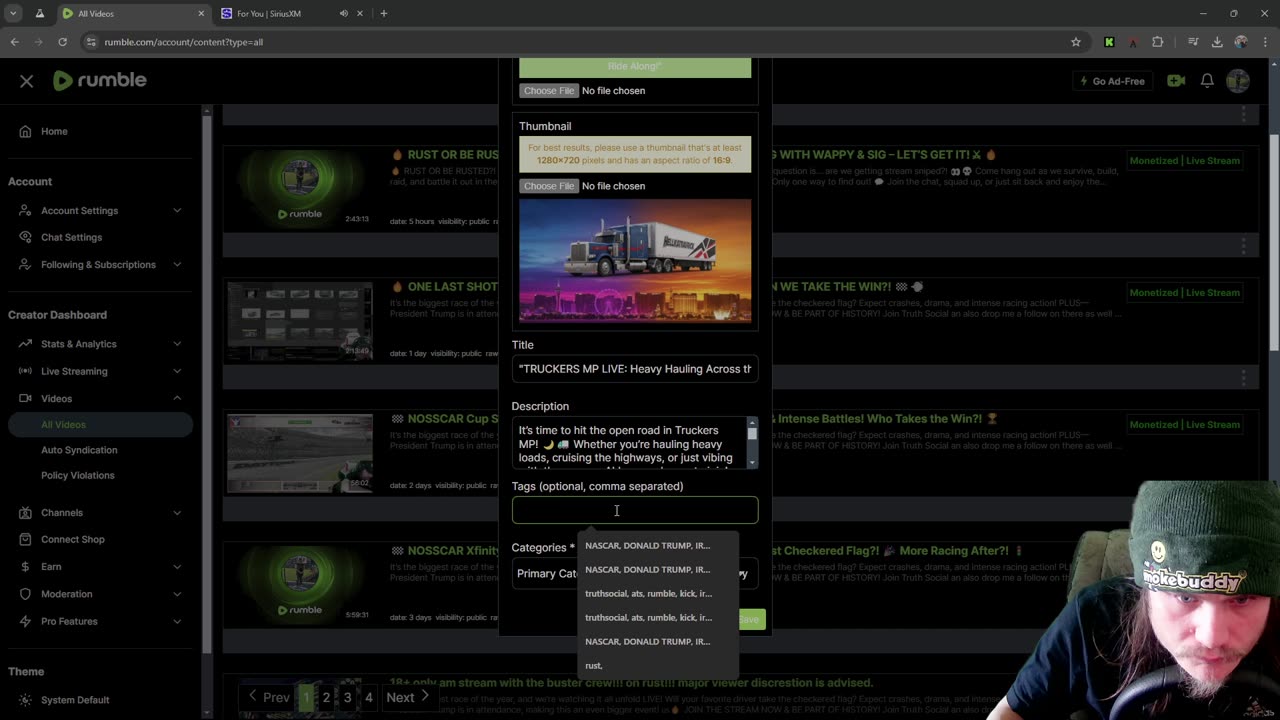Screen dimensions: 1280x720
Task: Click into the Title input field
Action: point(635,369)
